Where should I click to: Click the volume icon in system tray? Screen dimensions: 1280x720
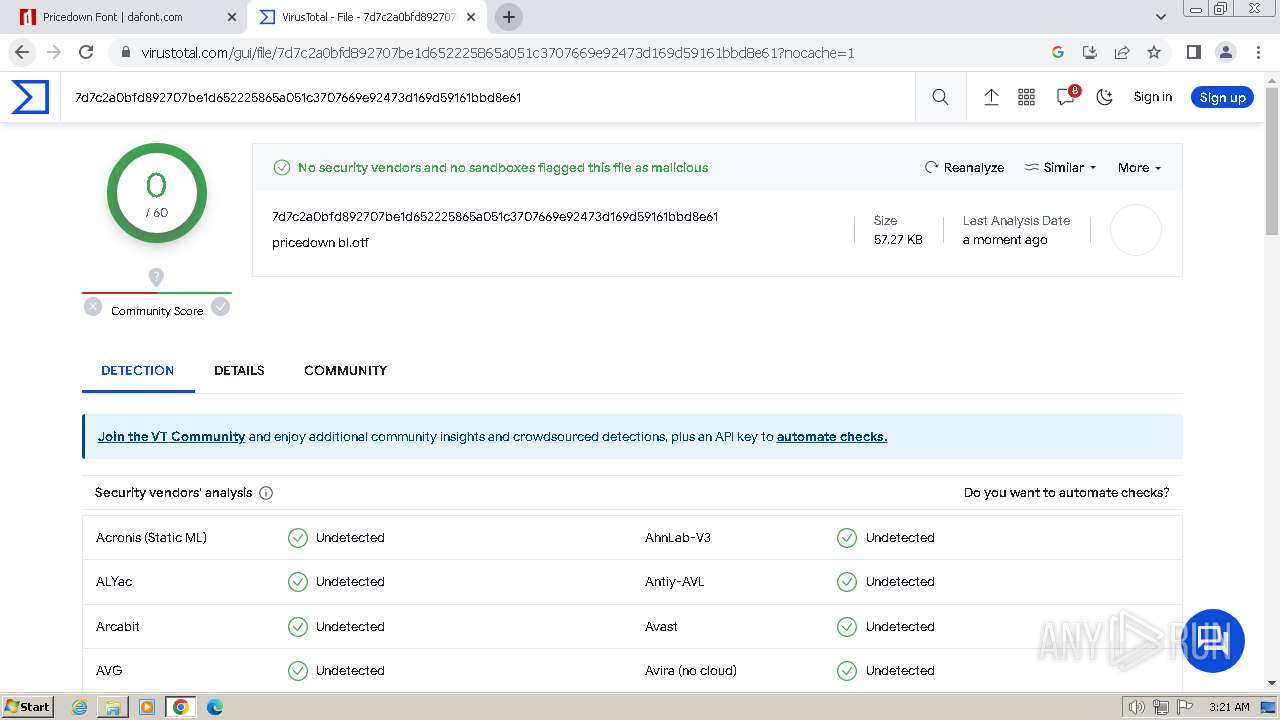pyautogui.click(x=1137, y=707)
